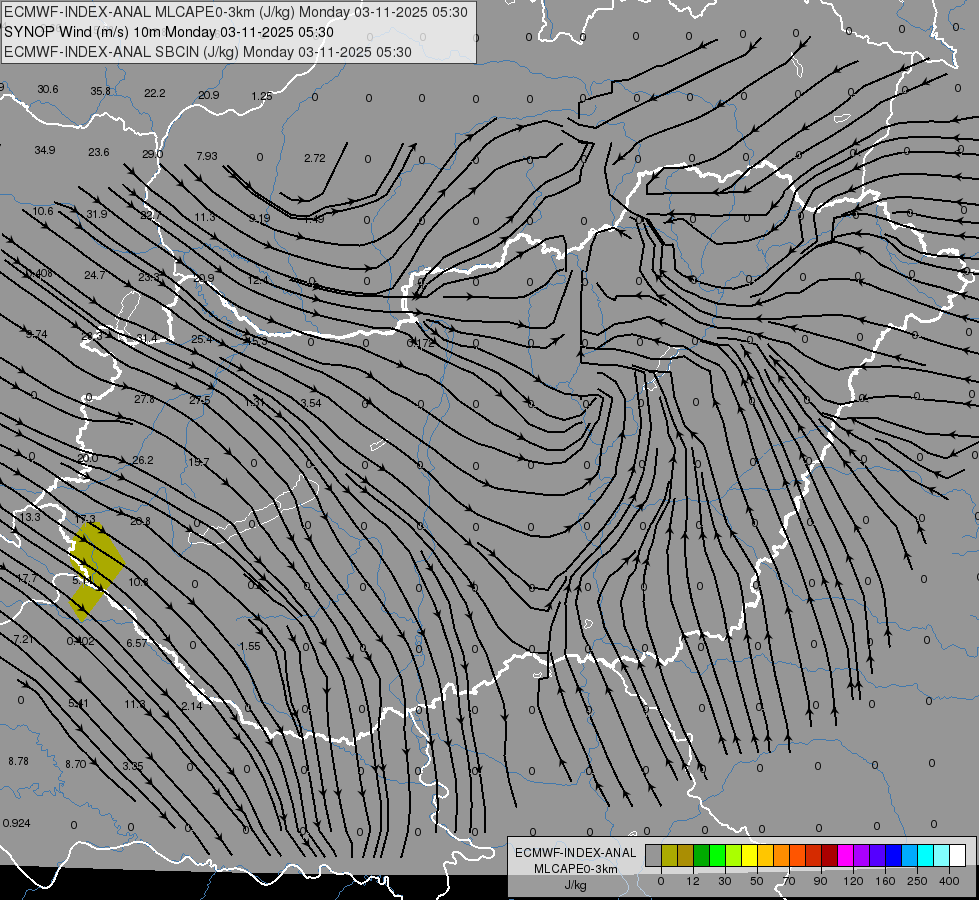979x900 pixels.
Task: Pick the yellow color in the MLCAPE legend
Action: pos(749,855)
